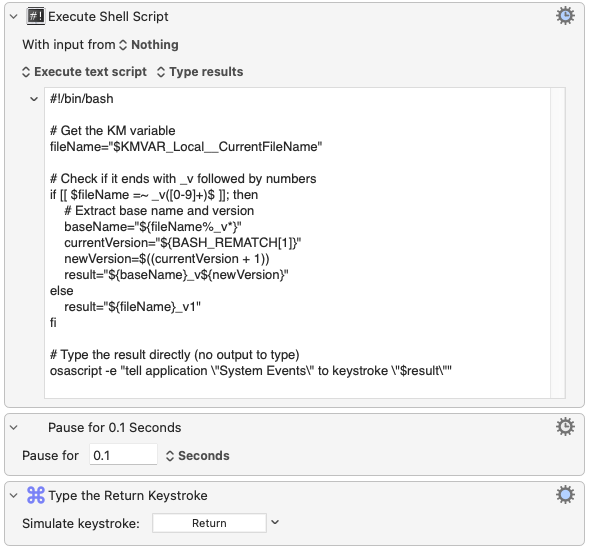
Task: Collapse the script text area chevron
Action: (34, 99)
